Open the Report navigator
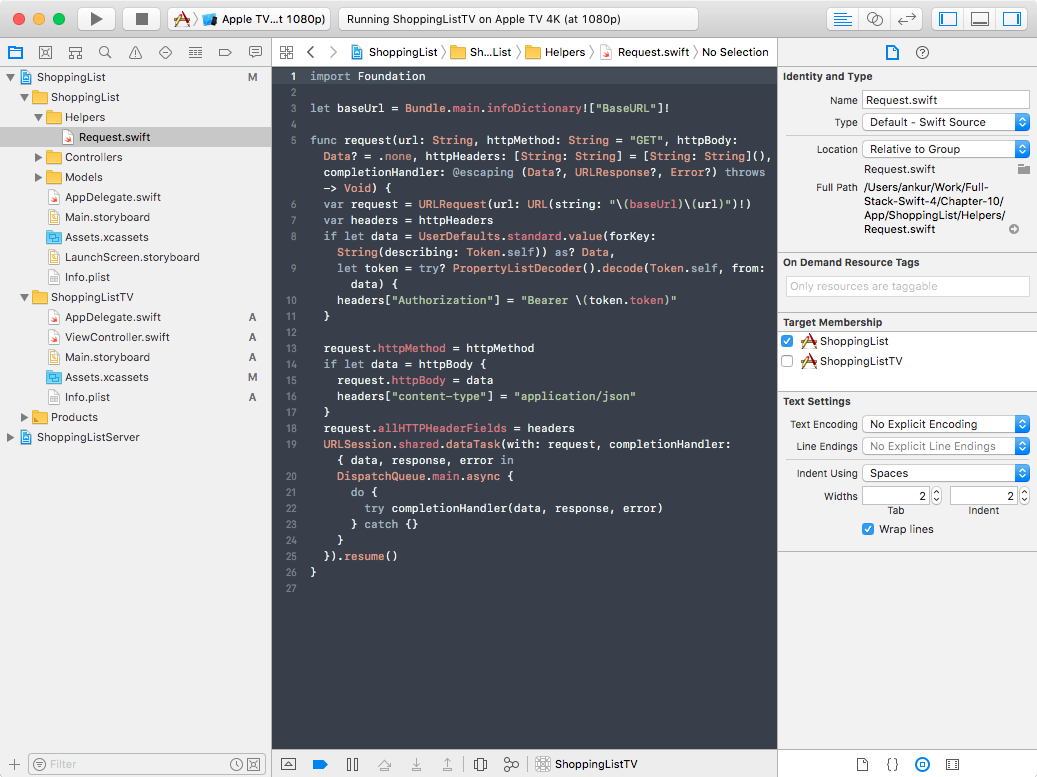Screen dimensions: 1037x777 (255, 52)
